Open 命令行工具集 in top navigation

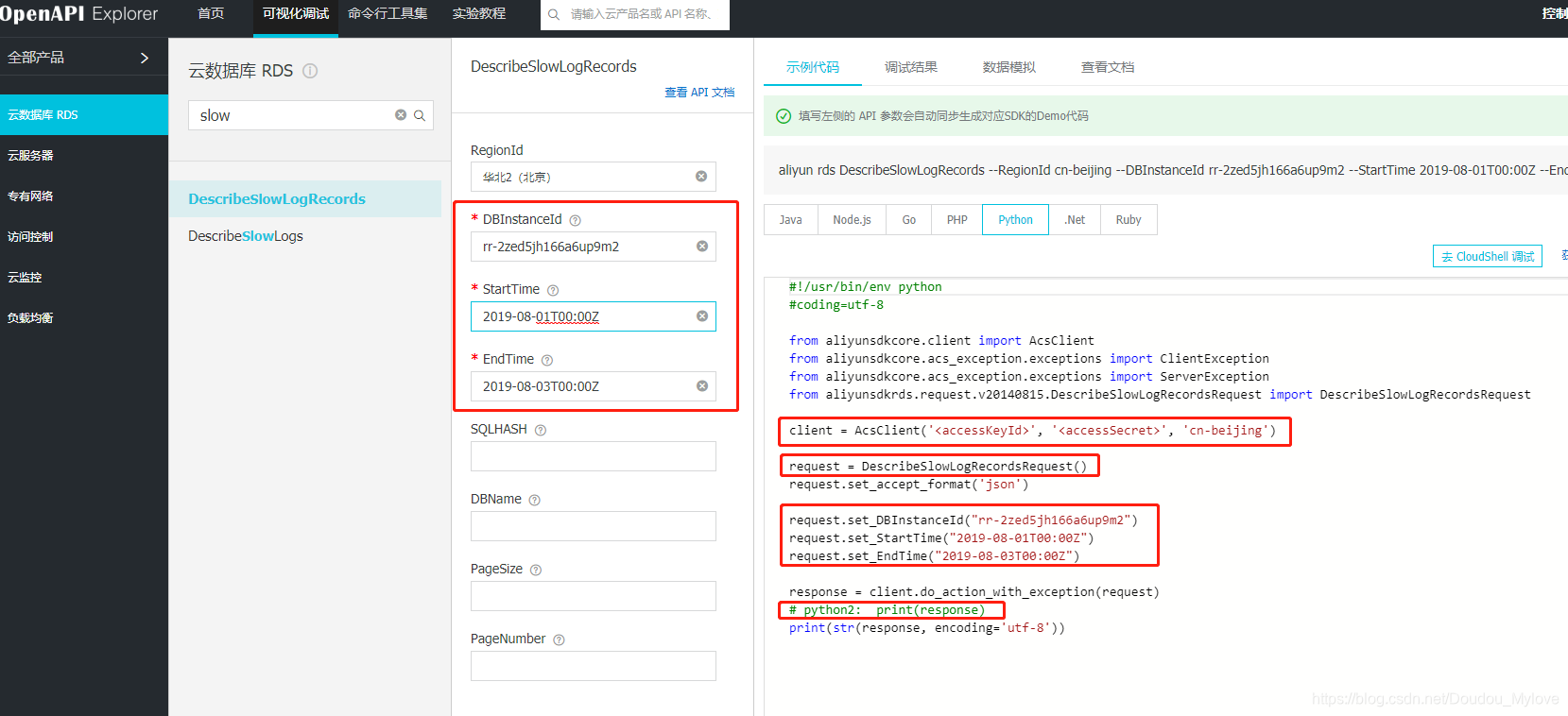click(388, 14)
